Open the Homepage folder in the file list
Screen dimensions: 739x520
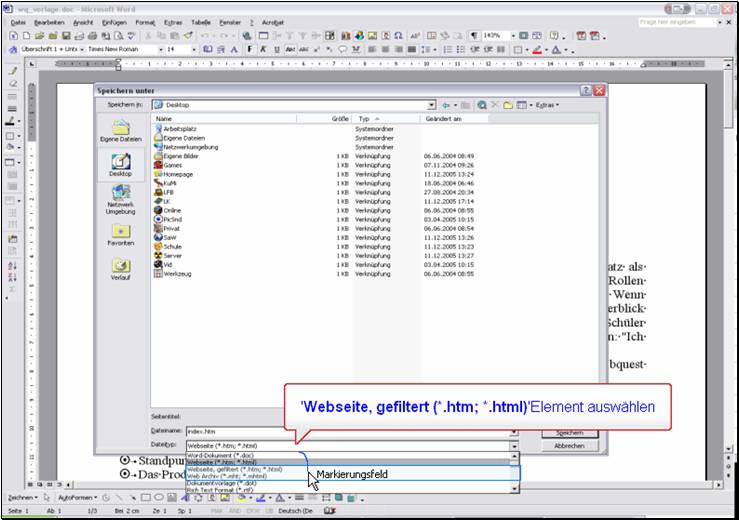(178, 174)
